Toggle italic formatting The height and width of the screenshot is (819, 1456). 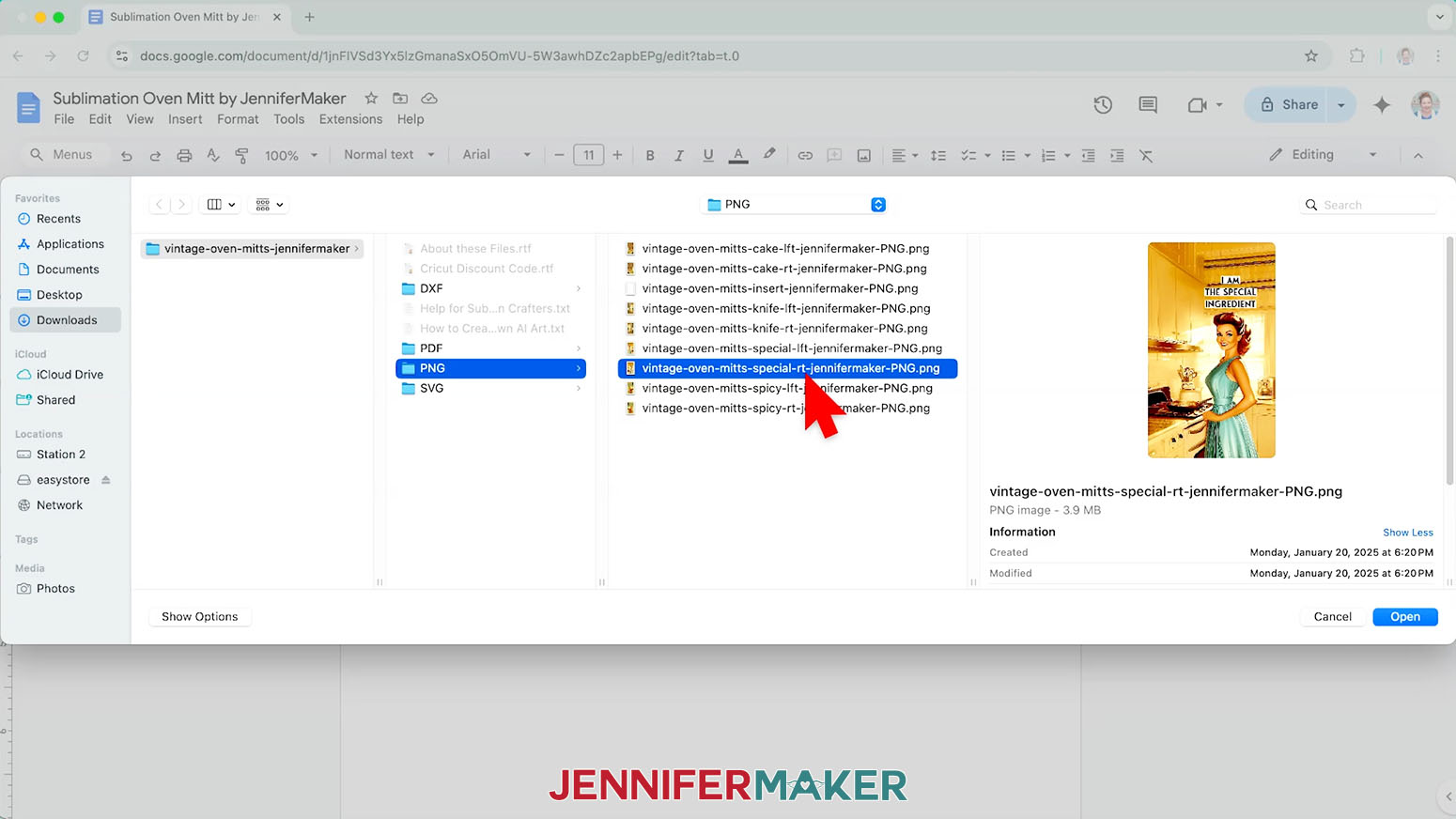click(678, 156)
